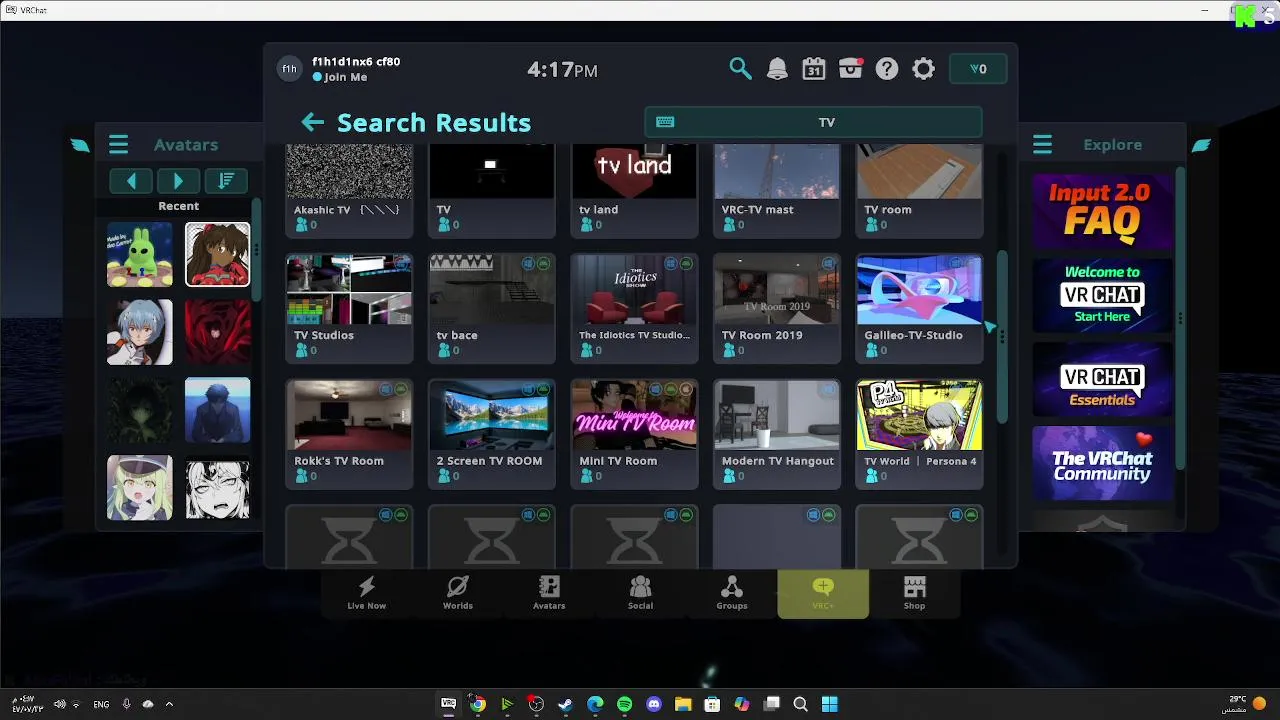
Task: Select the red dark avatar thumbnail
Action: [x=217, y=332]
